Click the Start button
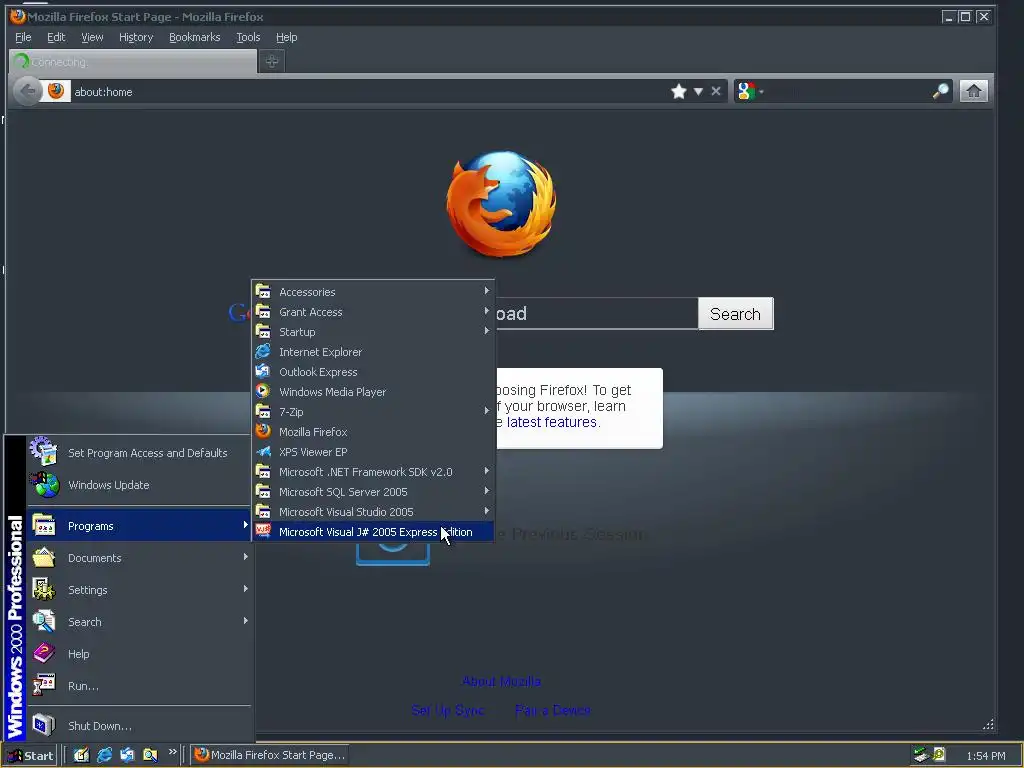The width and height of the screenshot is (1024, 768). tap(30, 755)
